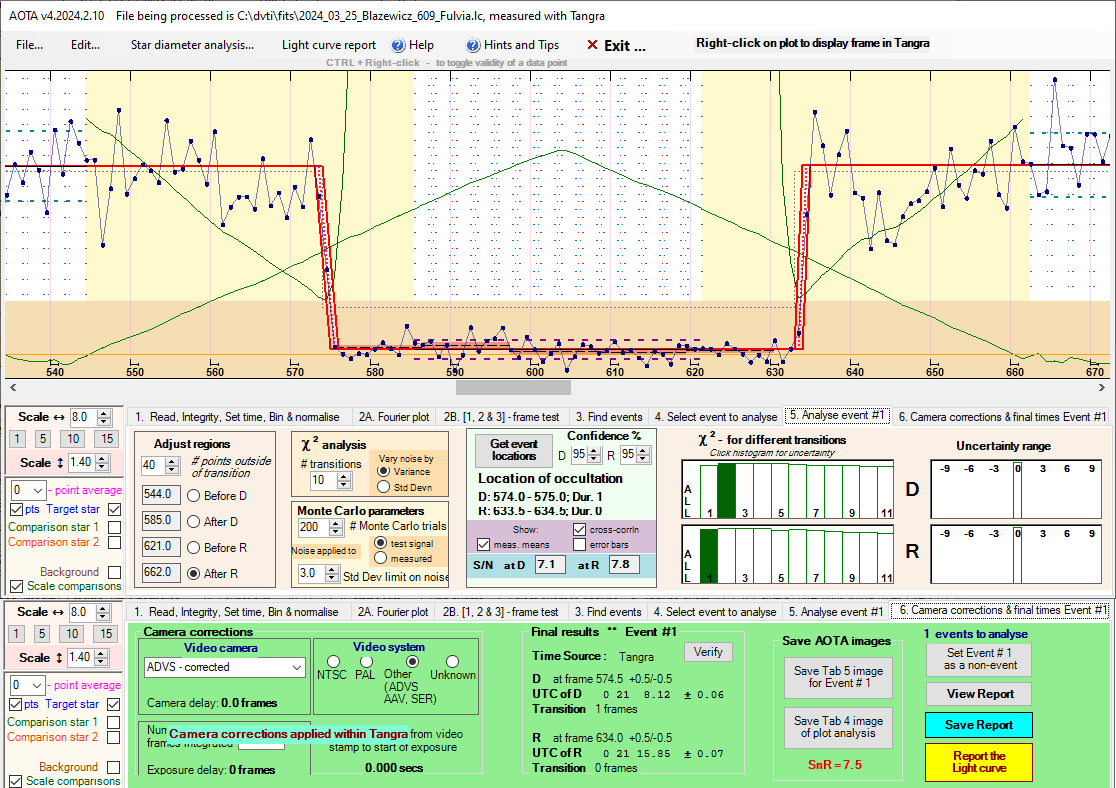
Task: Toggle upper Background checkbox
Action: [x=115, y=572]
